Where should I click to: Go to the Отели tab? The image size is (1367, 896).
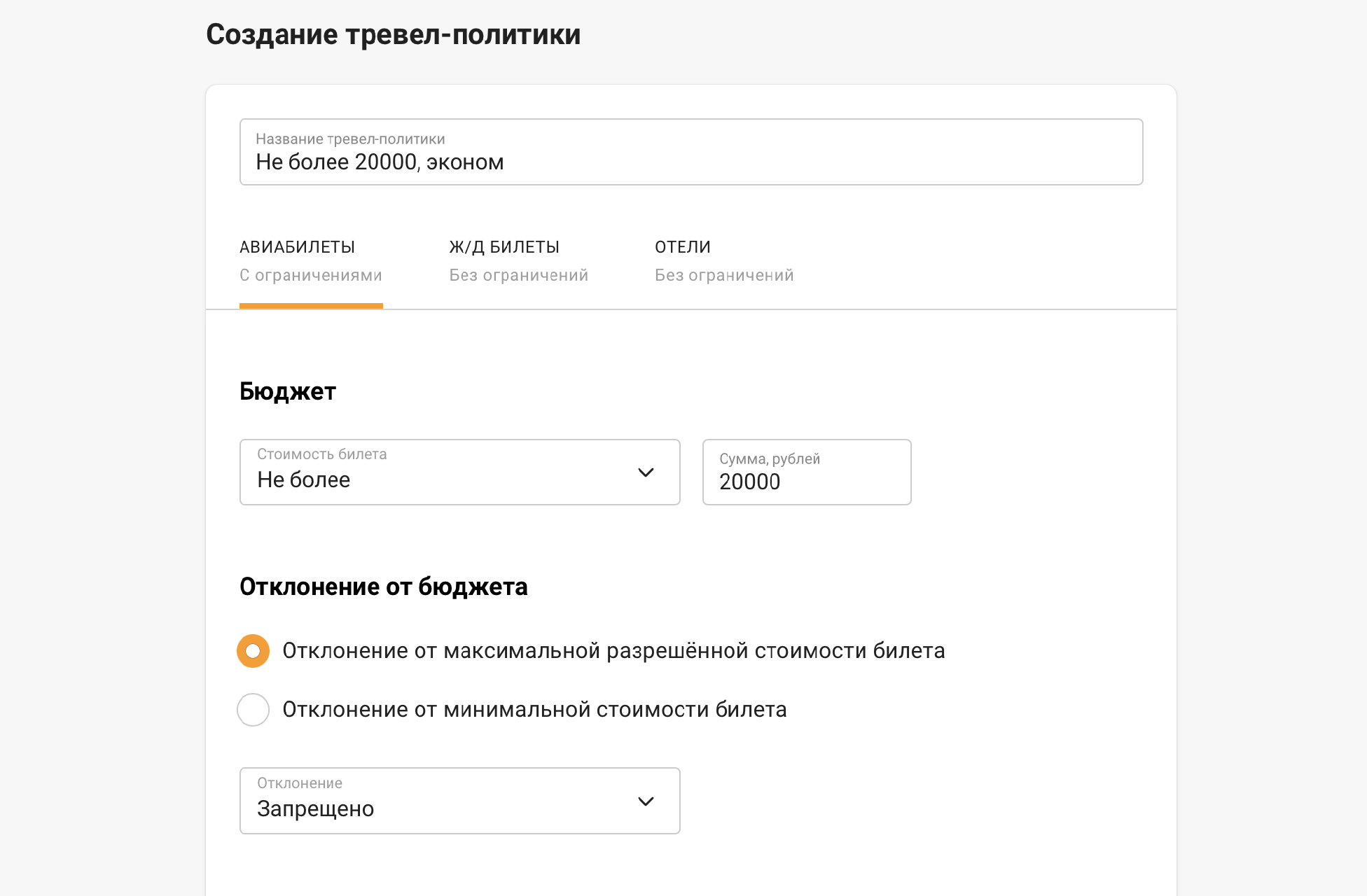[x=683, y=247]
